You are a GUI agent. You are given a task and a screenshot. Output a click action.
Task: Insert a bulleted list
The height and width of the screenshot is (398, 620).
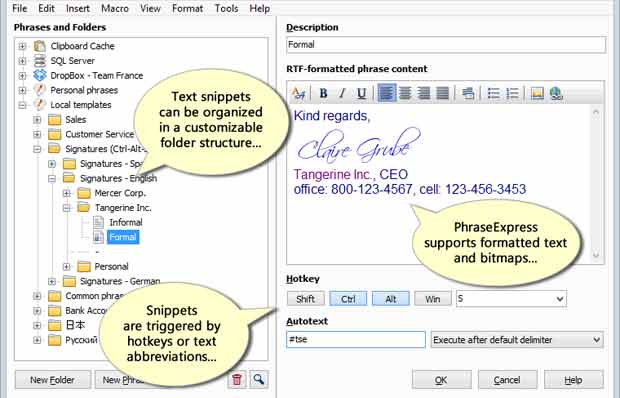[x=493, y=93]
